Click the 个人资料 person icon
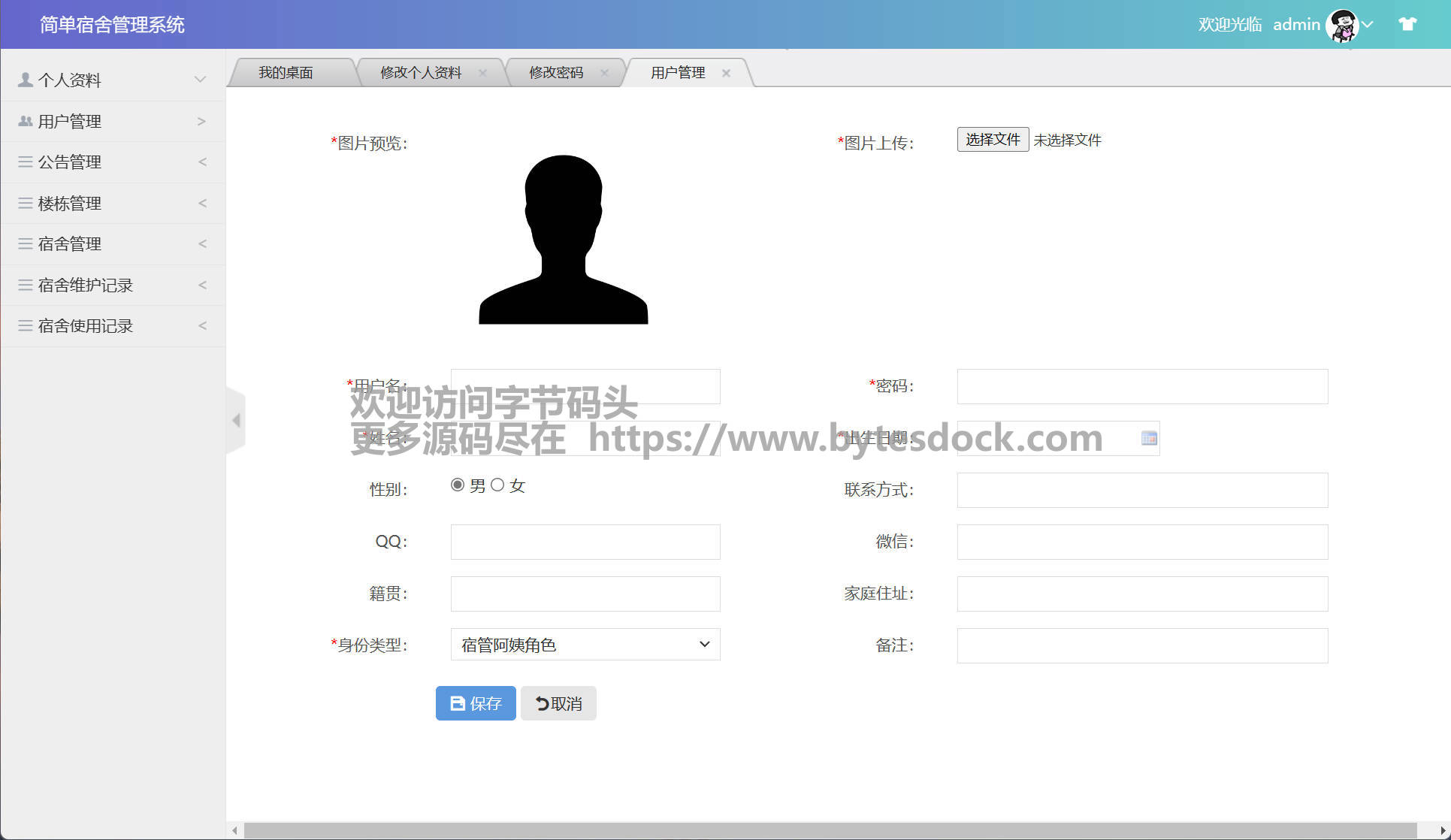The image size is (1451, 840). click(x=26, y=80)
